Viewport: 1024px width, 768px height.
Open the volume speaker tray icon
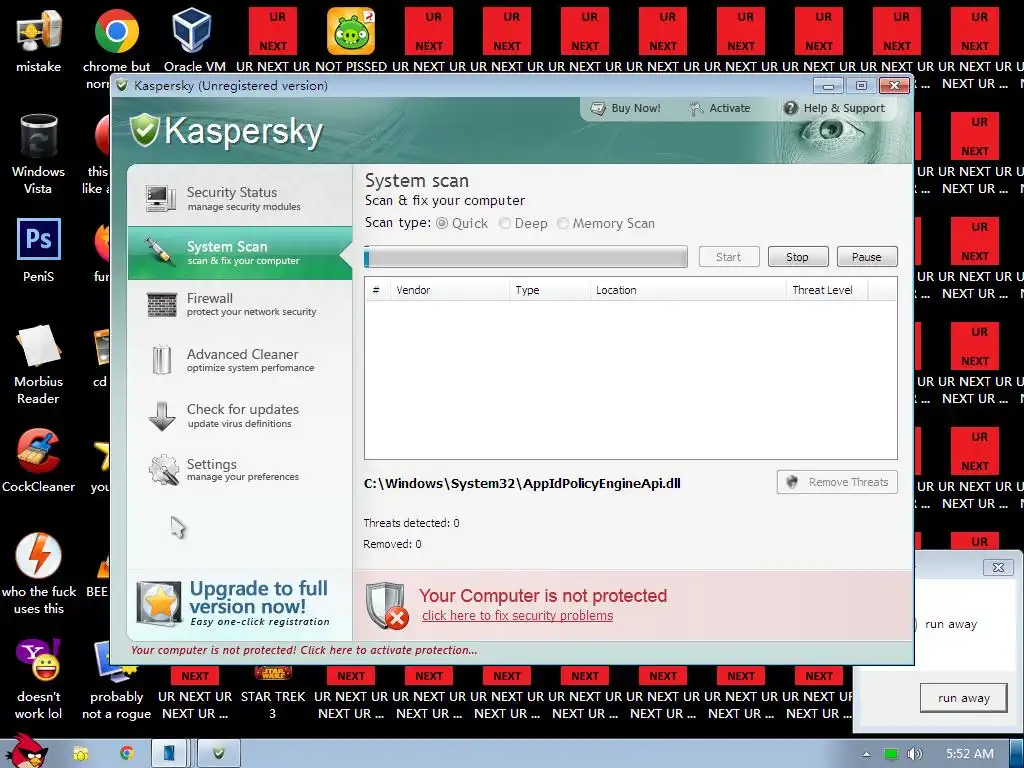(x=914, y=754)
